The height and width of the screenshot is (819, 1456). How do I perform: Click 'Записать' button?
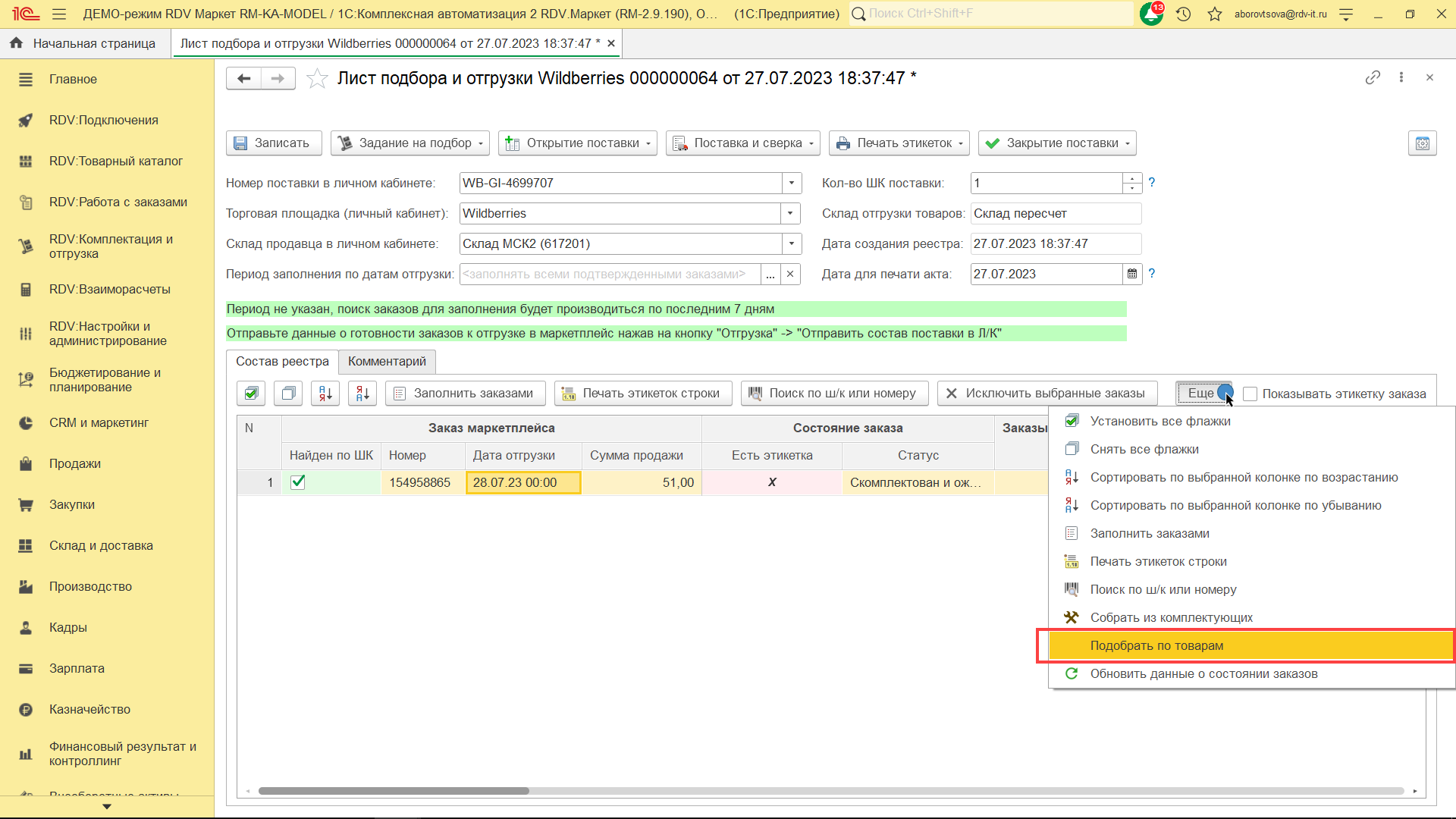pos(273,143)
